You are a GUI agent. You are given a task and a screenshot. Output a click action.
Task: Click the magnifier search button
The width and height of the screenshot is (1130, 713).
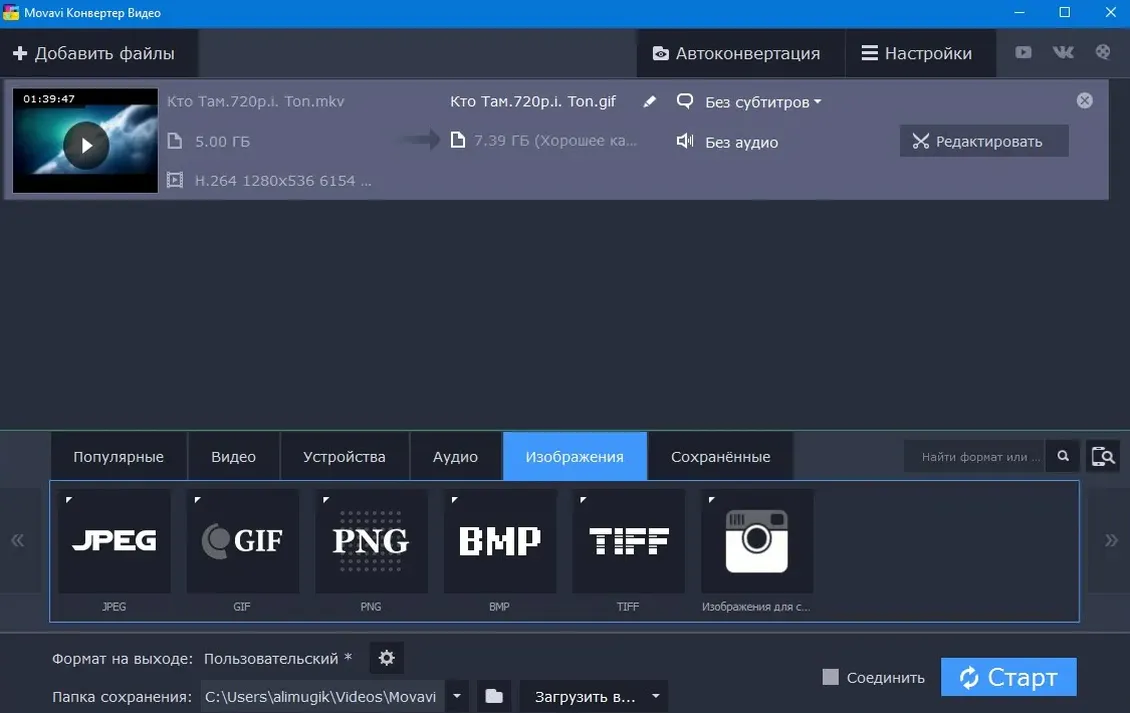coord(1063,456)
